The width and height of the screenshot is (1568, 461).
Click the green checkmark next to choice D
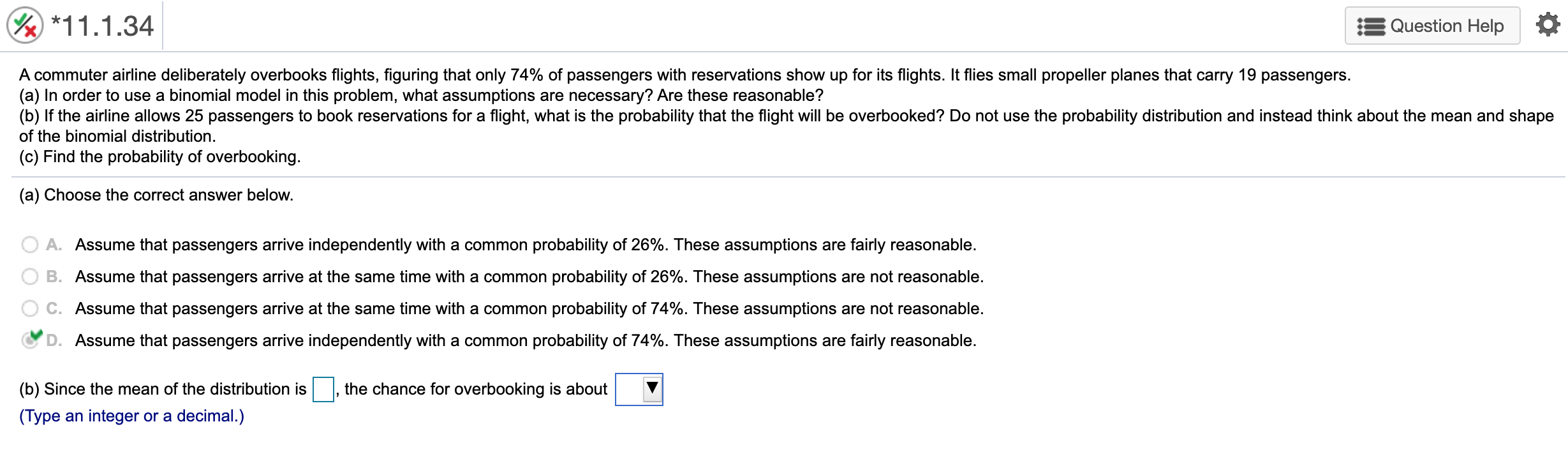pyautogui.click(x=36, y=335)
